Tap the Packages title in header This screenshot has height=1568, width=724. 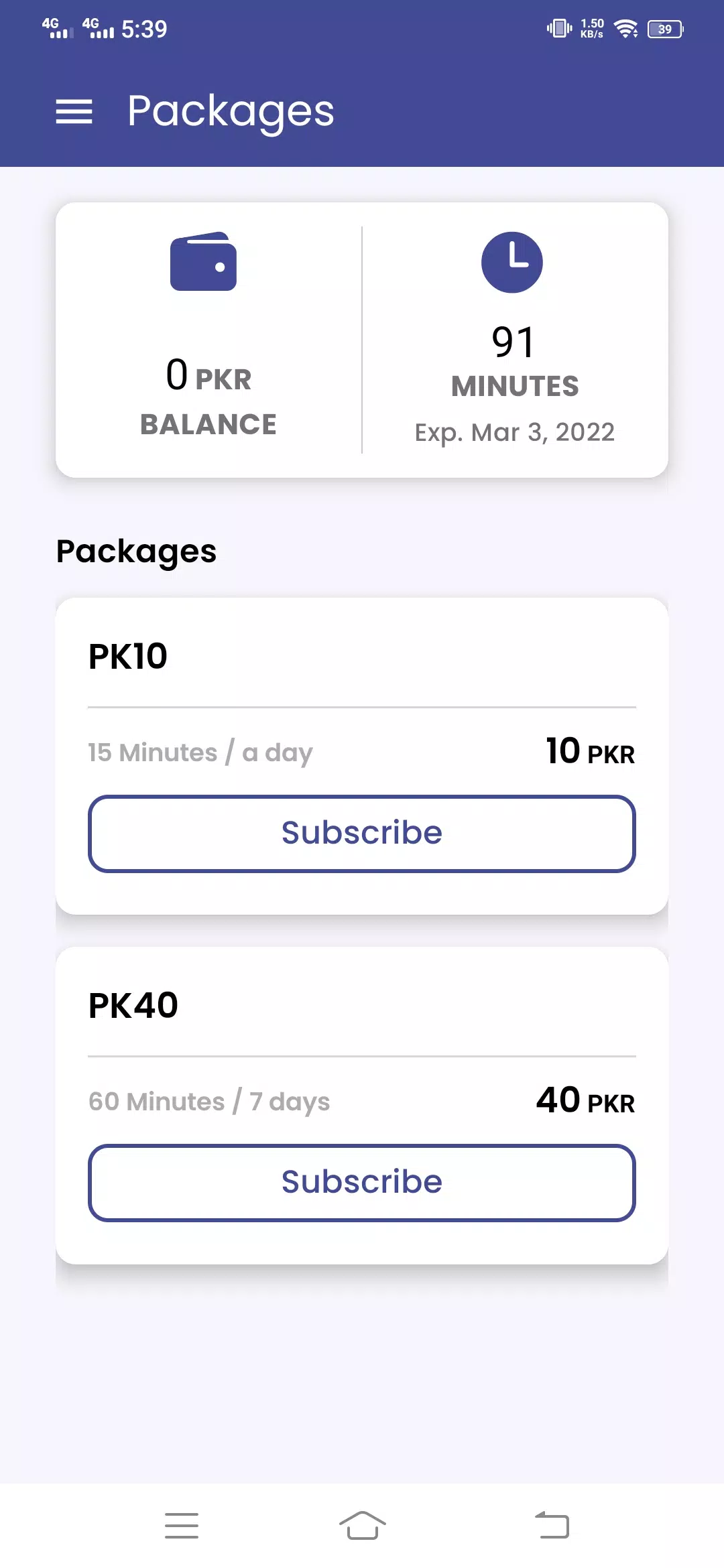point(231,111)
